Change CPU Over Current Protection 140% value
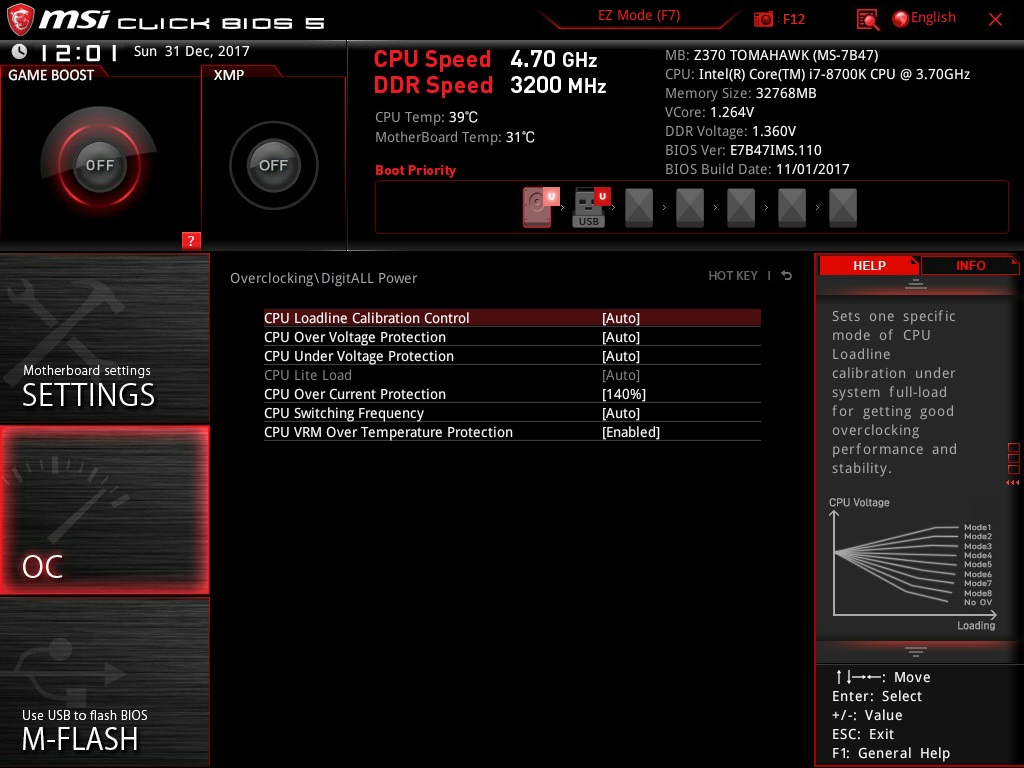Image resolution: width=1024 pixels, height=768 pixels. [x=624, y=394]
